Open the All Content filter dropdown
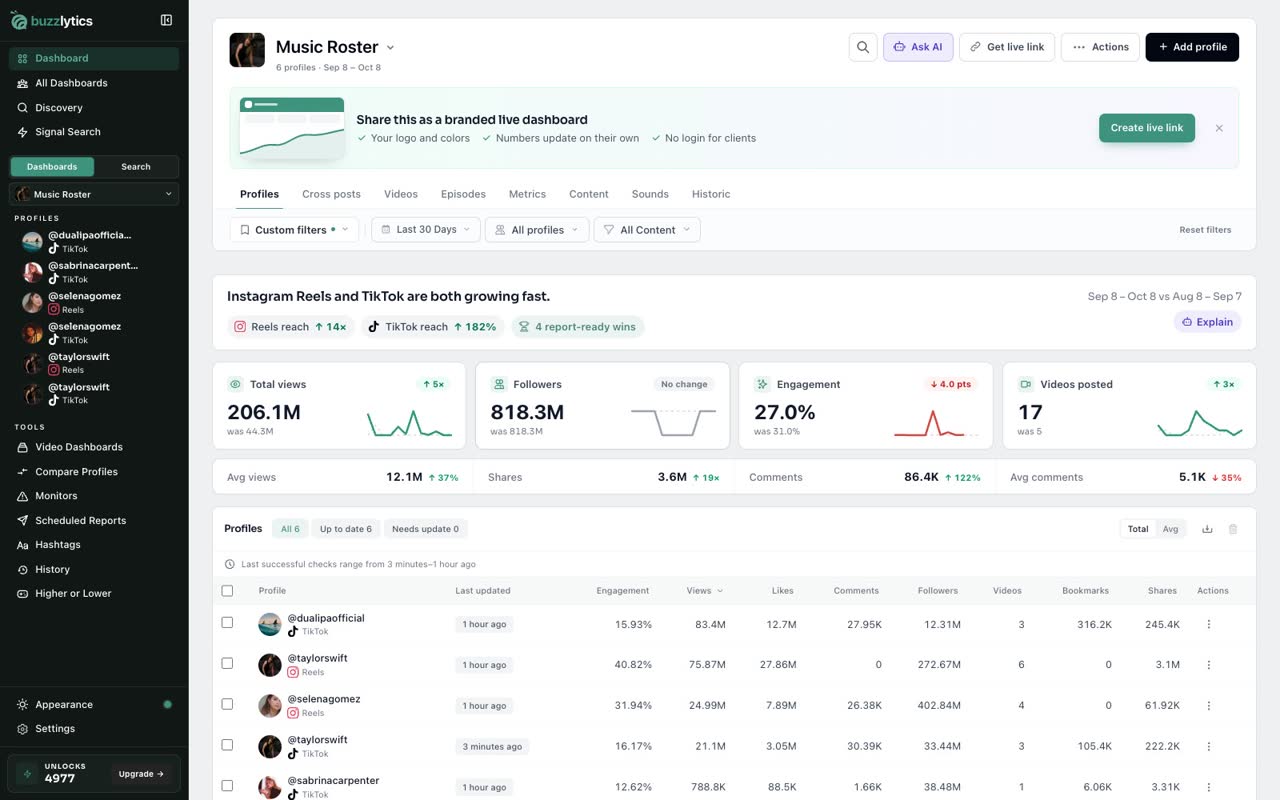The image size is (1280, 800). 647,230
